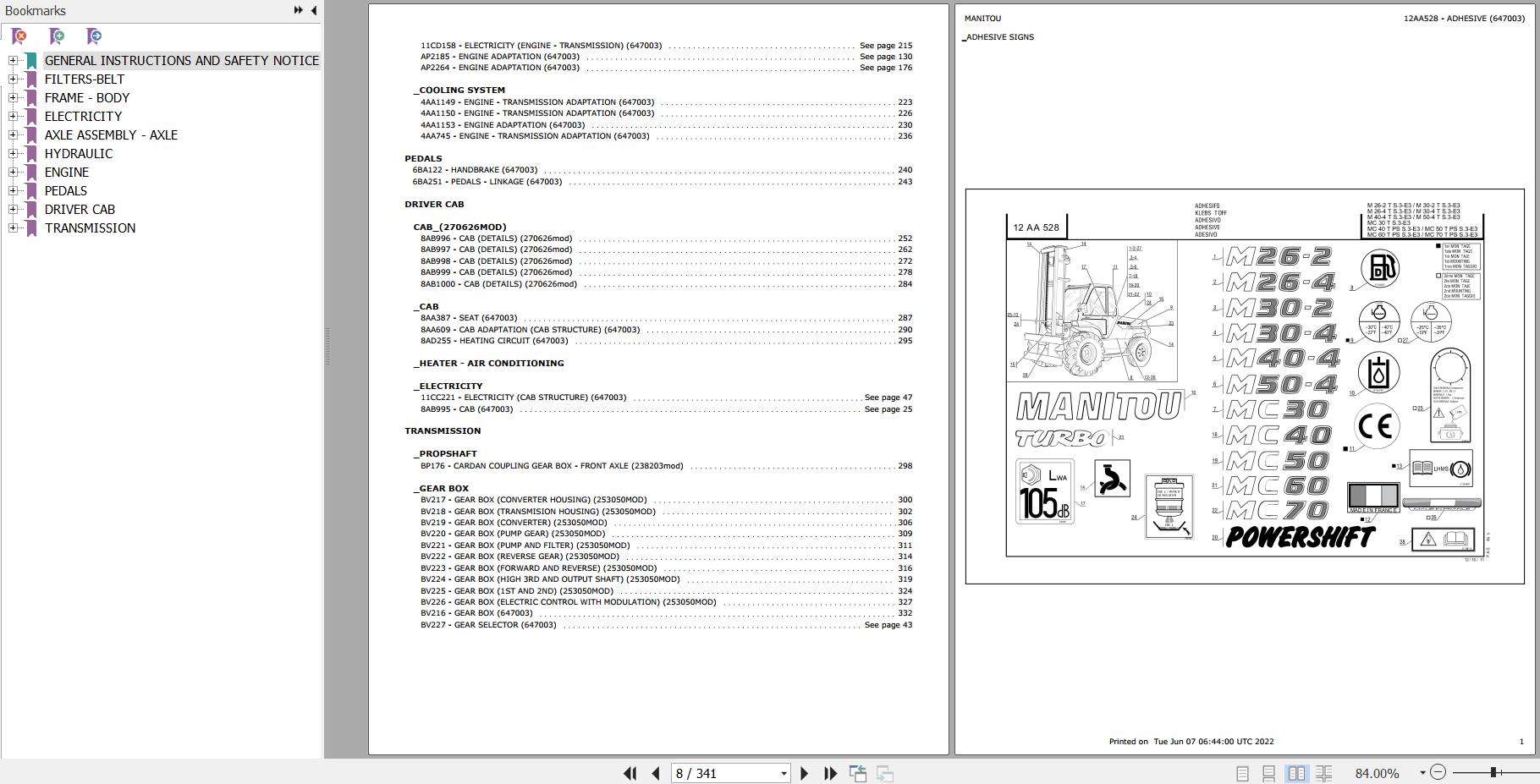Expand the ENGINE bookmark node

coord(13,172)
